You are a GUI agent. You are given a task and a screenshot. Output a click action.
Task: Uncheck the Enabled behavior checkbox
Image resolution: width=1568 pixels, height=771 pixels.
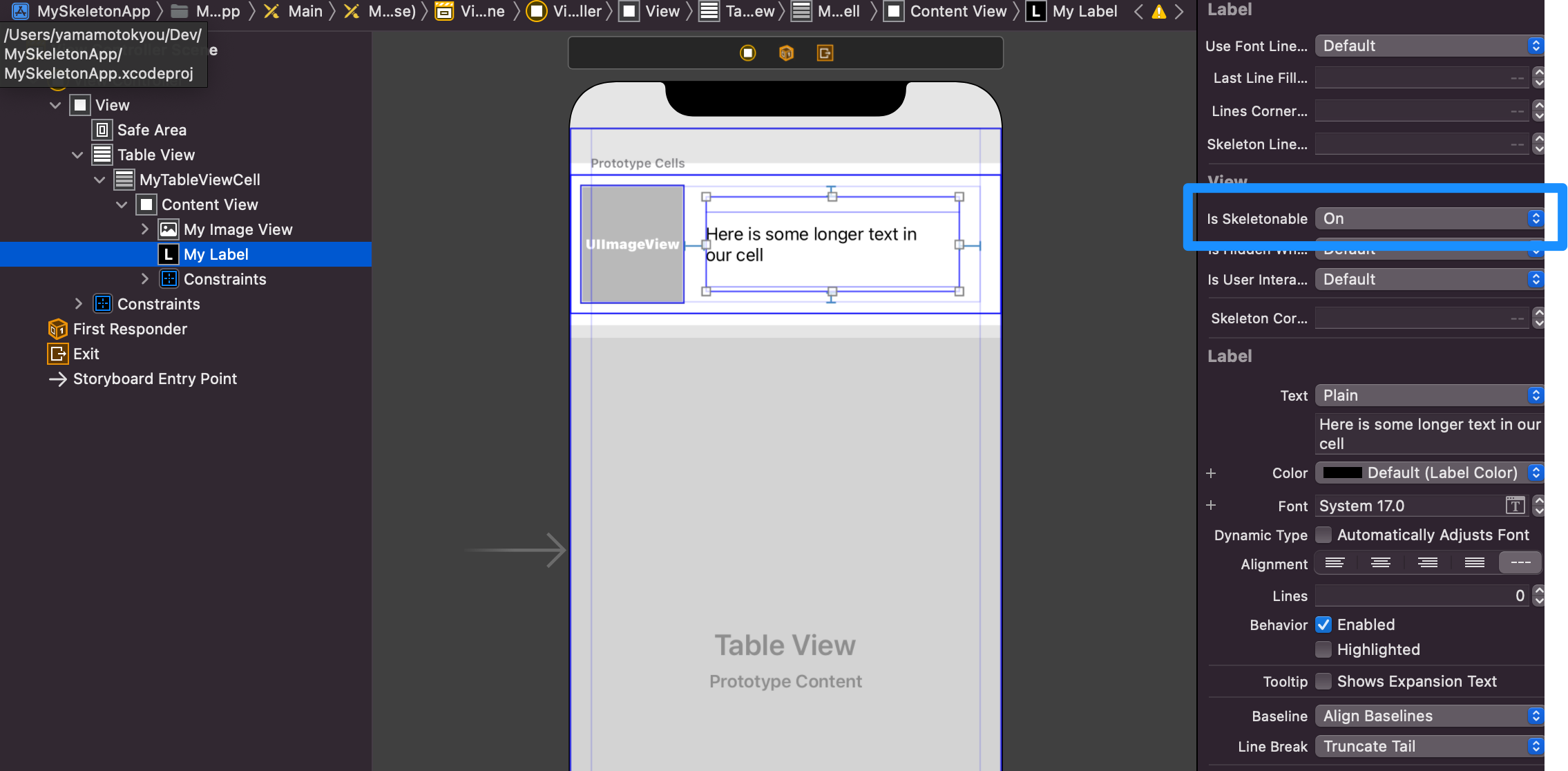[x=1323, y=624]
